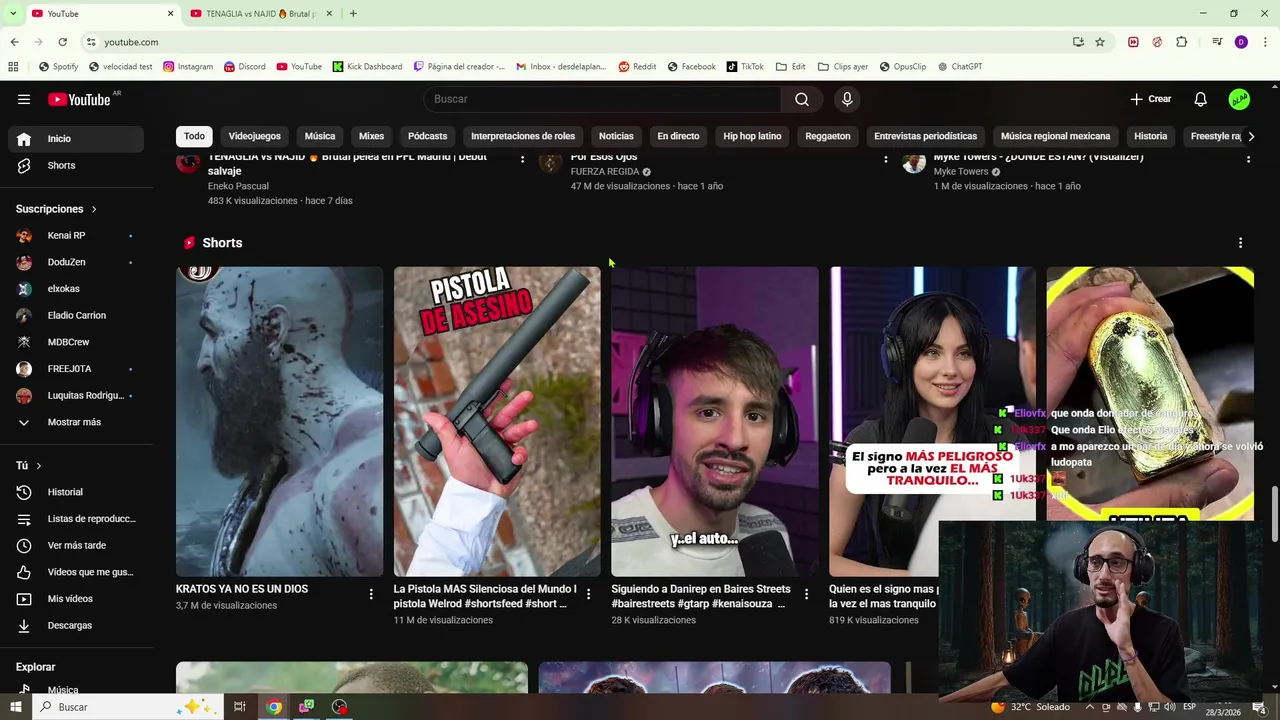The image size is (1280, 720).
Task: Start voice search with microphone icon
Action: coord(847,99)
